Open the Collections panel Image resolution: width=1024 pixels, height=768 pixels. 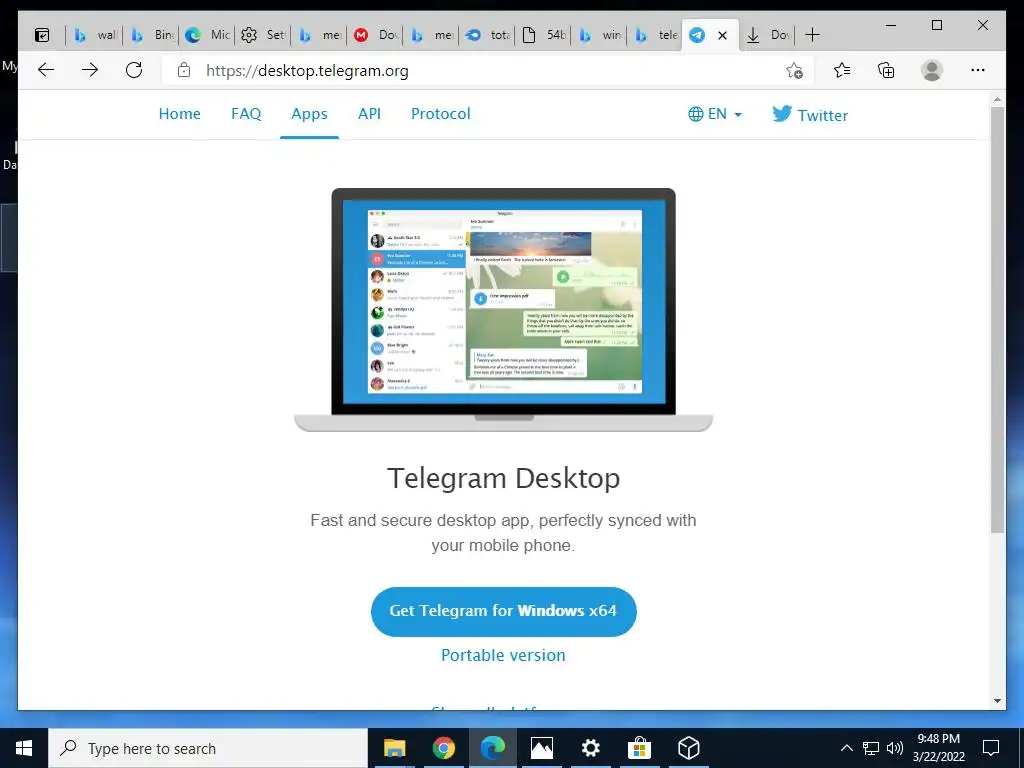coord(886,70)
